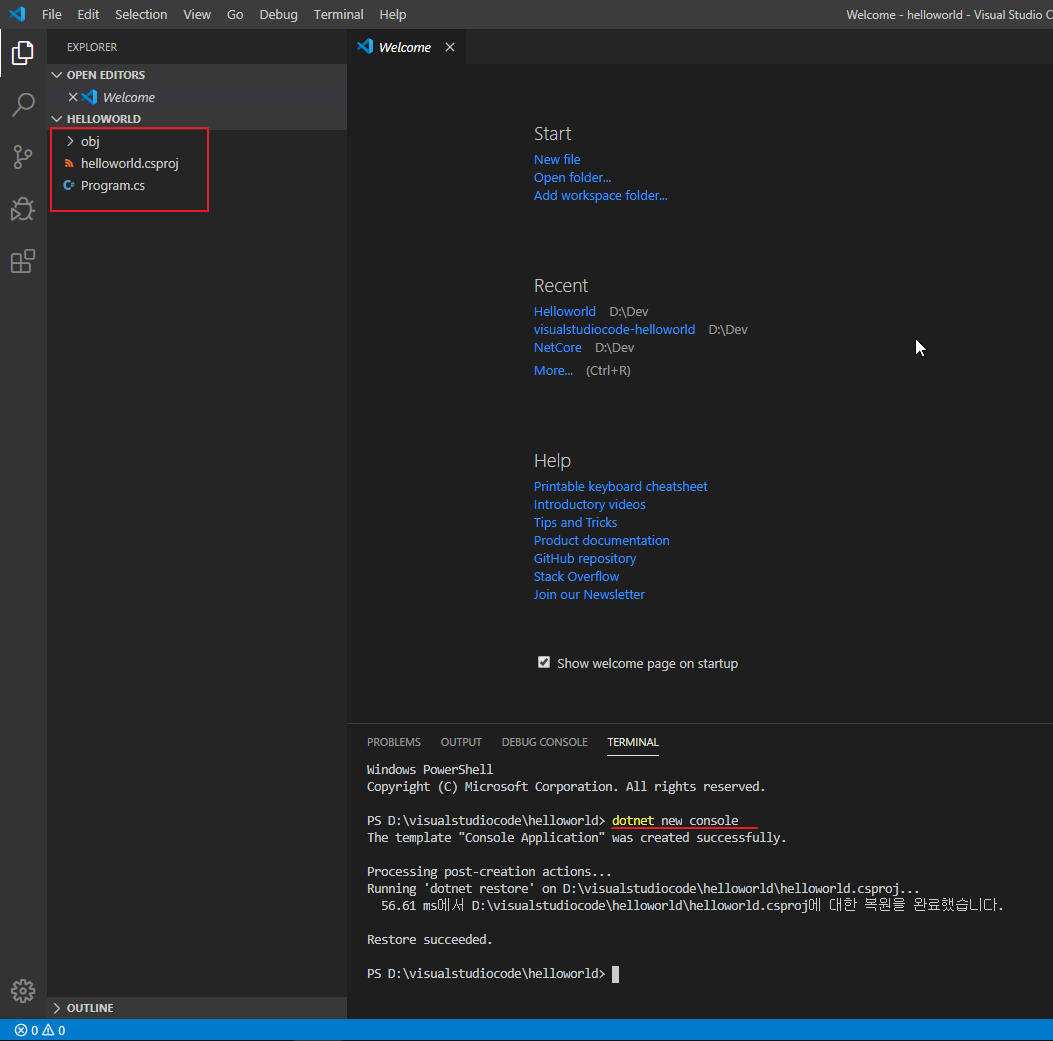Open the Source Control view icon
1053x1041 pixels.
(x=23, y=157)
